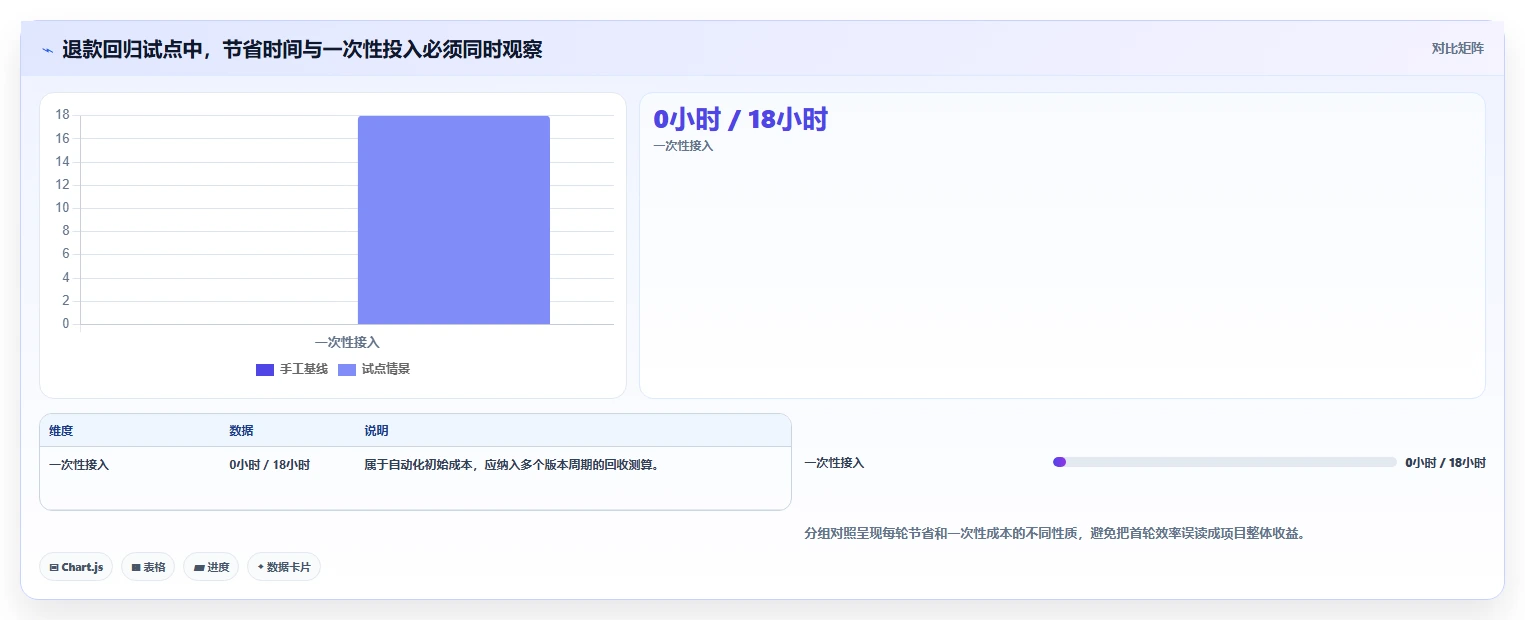The image size is (1525, 620).
Task: Click the 一次性接入 caption under the card value
Action: 683,146
